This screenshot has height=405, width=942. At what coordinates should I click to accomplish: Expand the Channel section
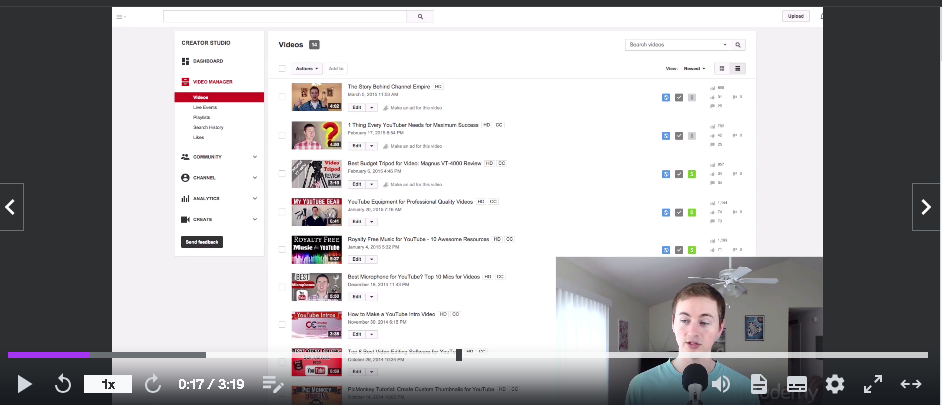pos(255,178)
